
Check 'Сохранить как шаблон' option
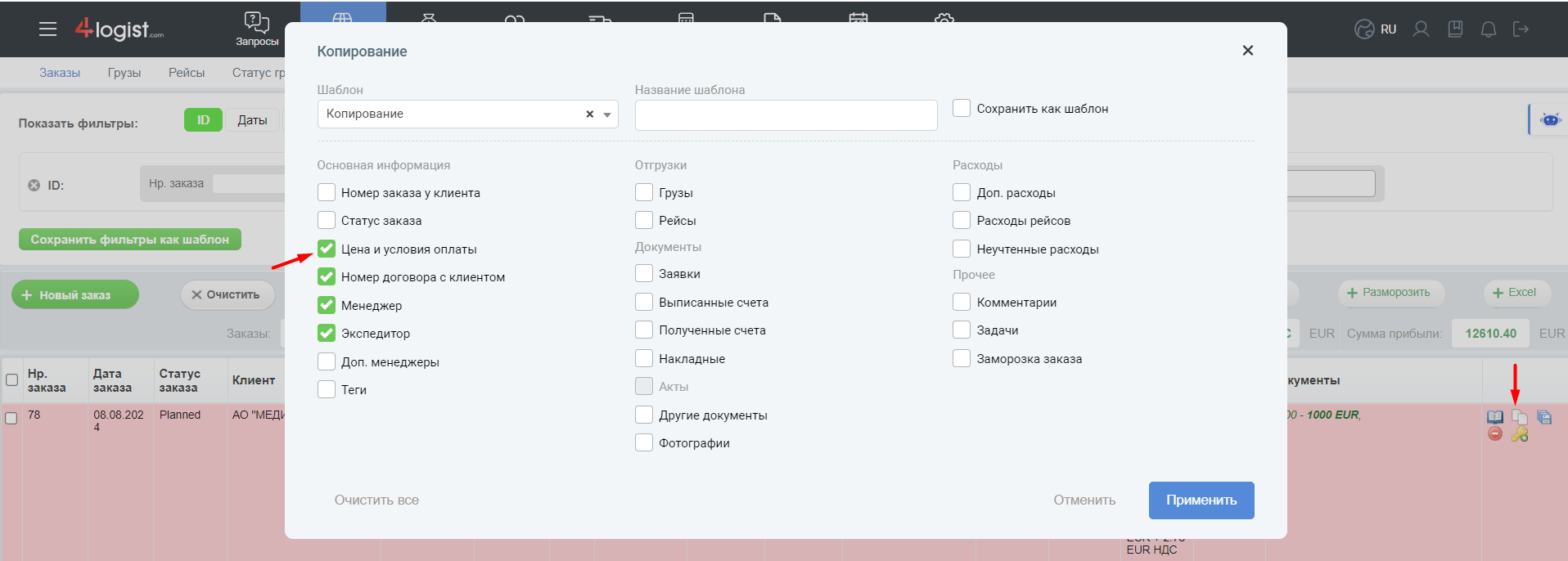click(x=962, y=108)
